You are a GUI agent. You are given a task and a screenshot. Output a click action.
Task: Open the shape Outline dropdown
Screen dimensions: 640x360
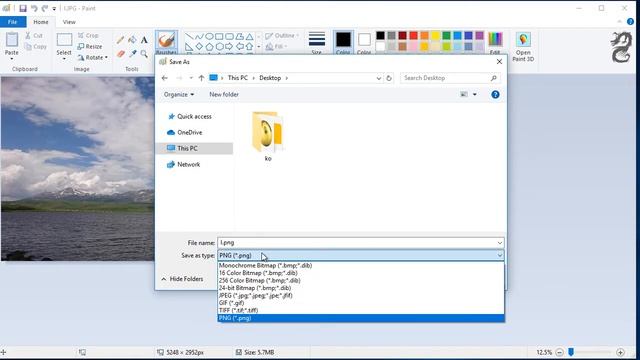click(x=282, y=36)
